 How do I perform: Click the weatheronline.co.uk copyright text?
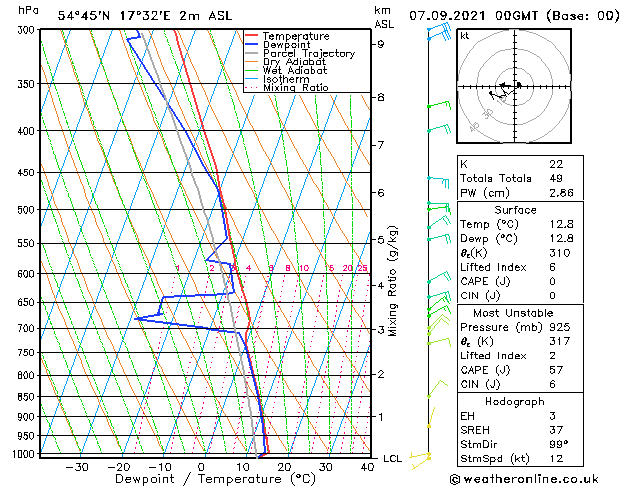(x=524, y=479)
